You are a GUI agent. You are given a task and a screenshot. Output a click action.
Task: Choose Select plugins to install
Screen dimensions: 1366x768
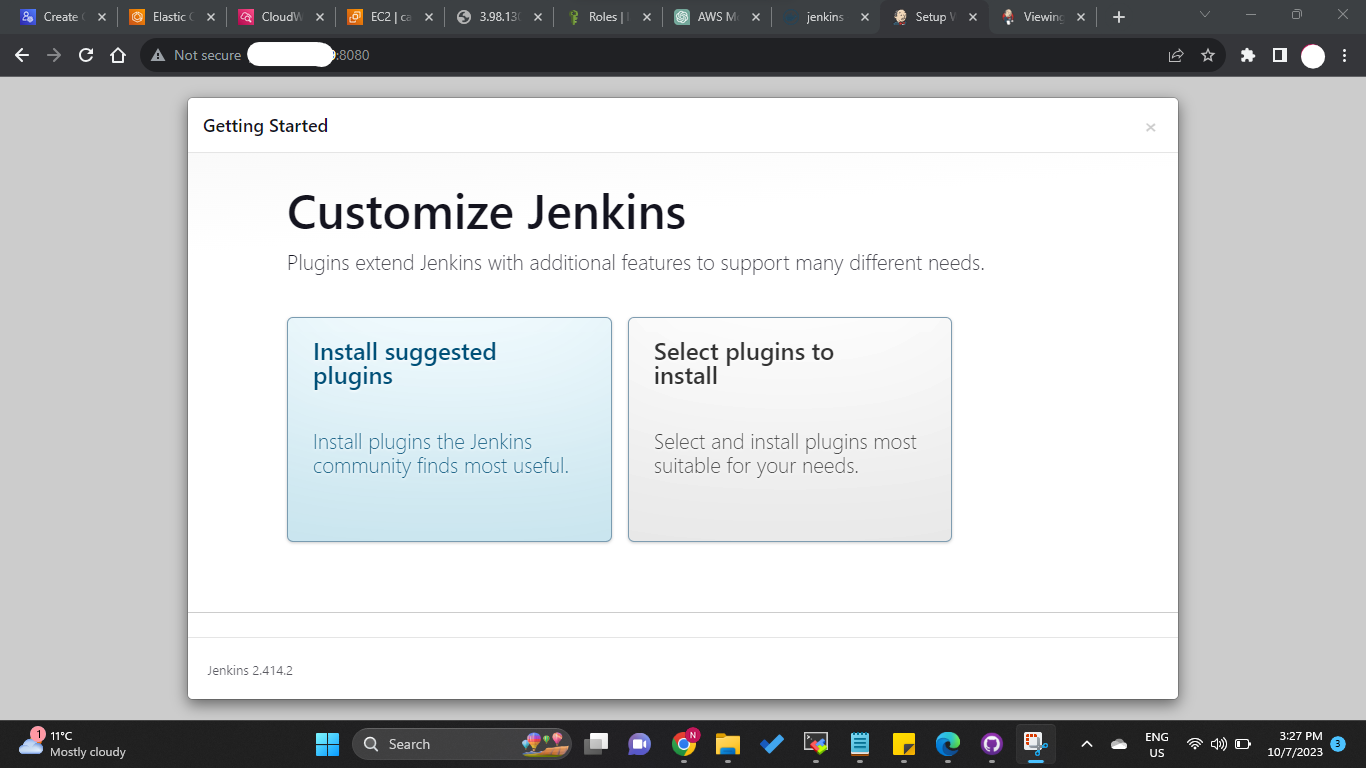coord(789,430)
